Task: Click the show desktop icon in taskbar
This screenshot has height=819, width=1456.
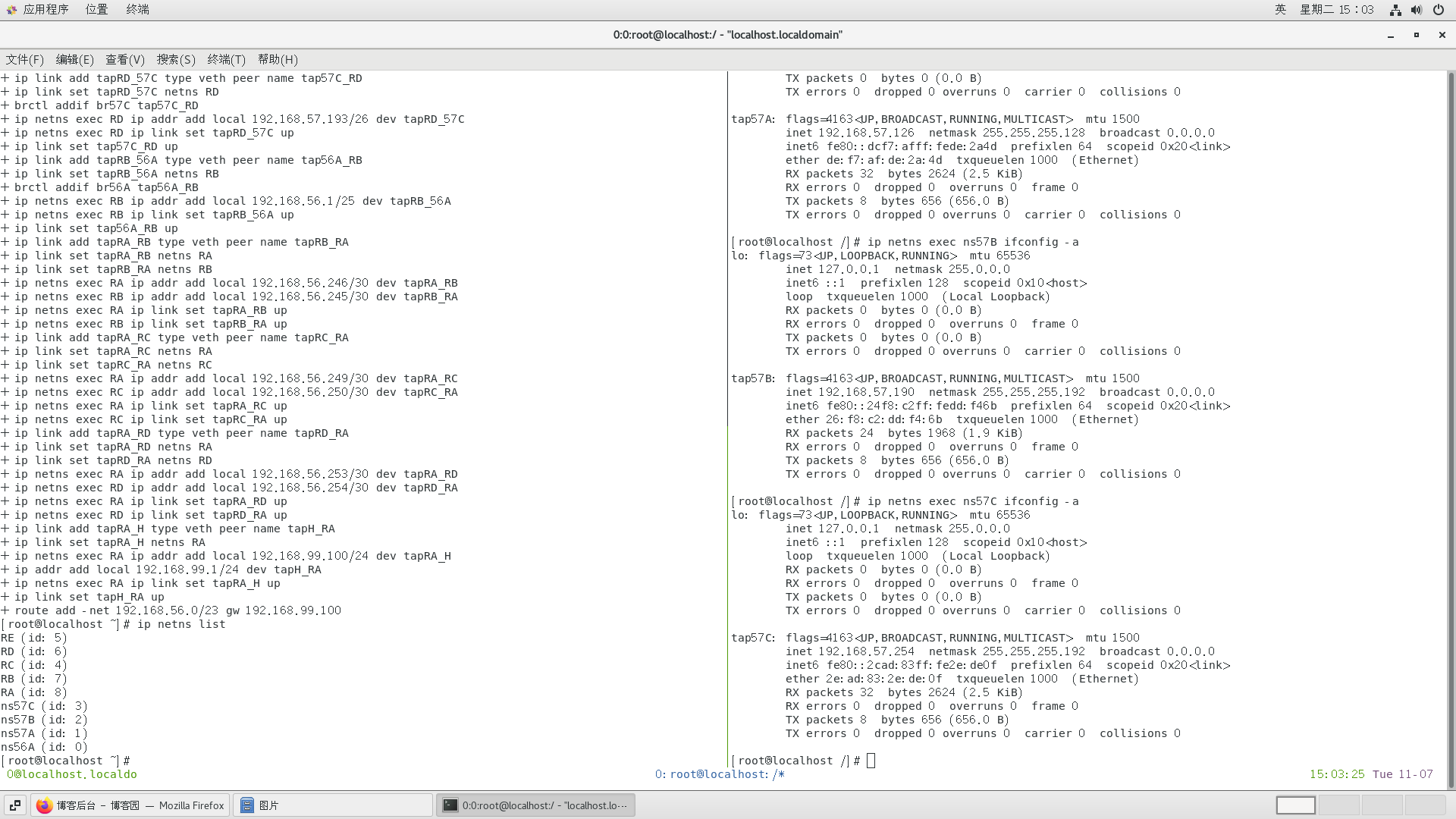Action: click(x=15, y=805)
